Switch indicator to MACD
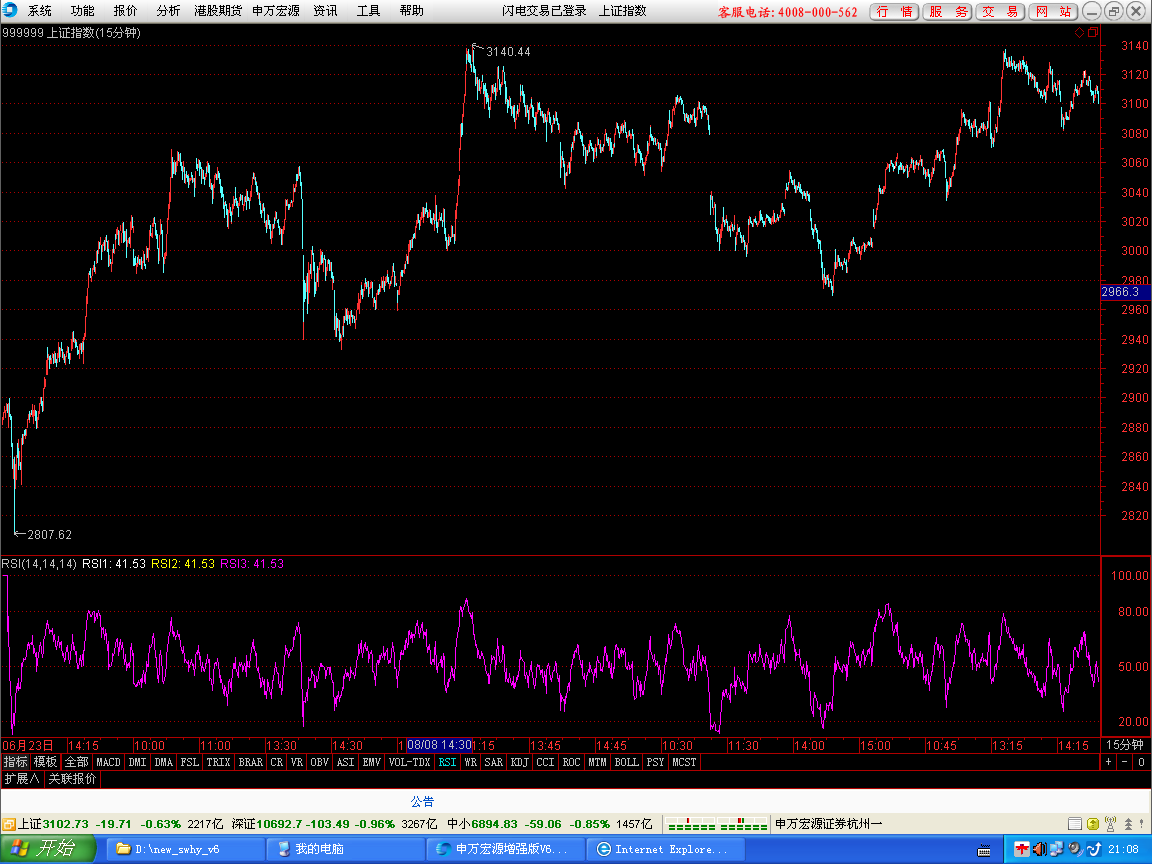This screenshot has height=864, width=1152. coord(109,763)
